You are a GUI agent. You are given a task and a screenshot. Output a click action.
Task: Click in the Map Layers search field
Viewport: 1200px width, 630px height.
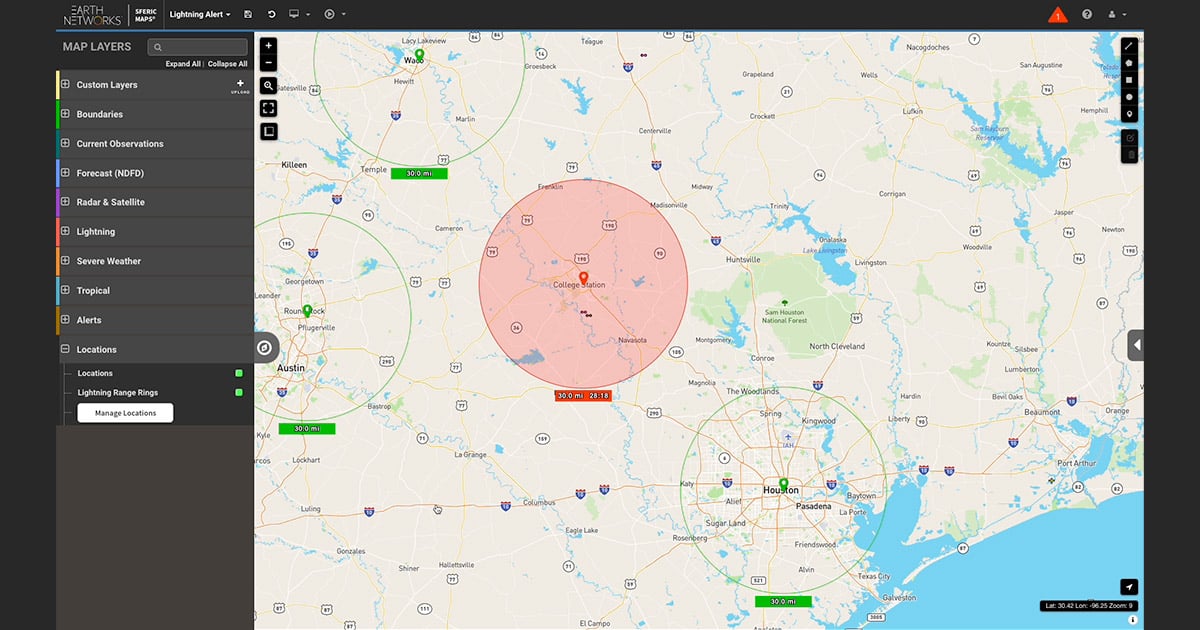[x=197, y=46]
